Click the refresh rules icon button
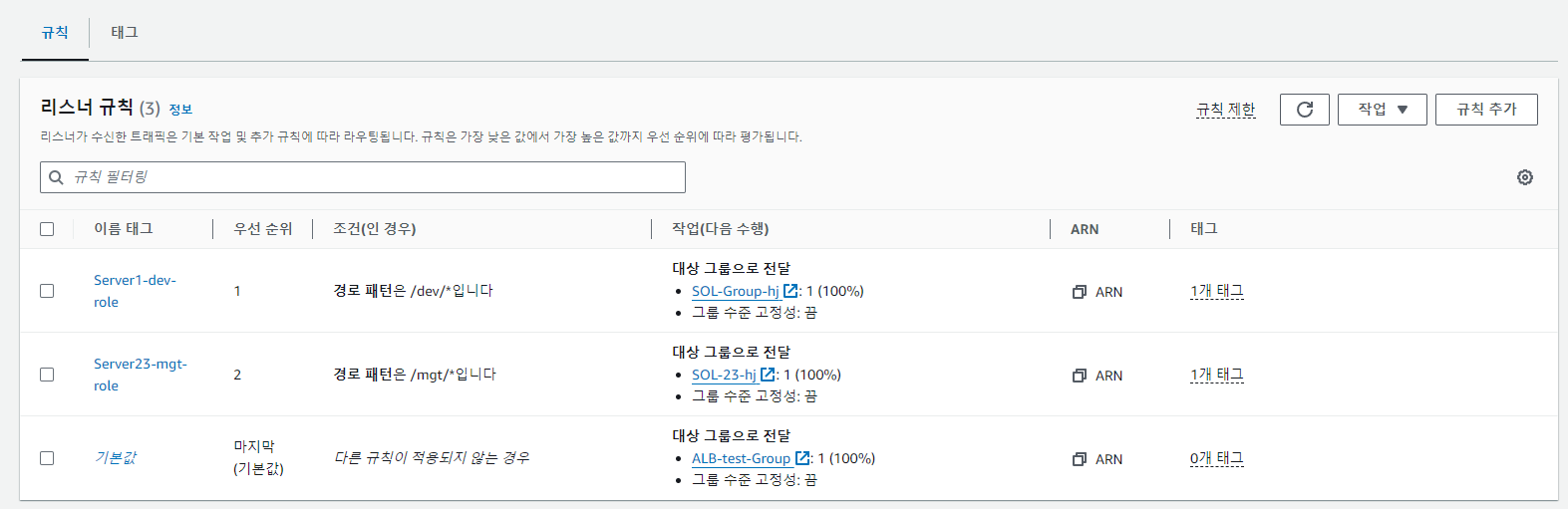1568x509 pixels. 1304,110
